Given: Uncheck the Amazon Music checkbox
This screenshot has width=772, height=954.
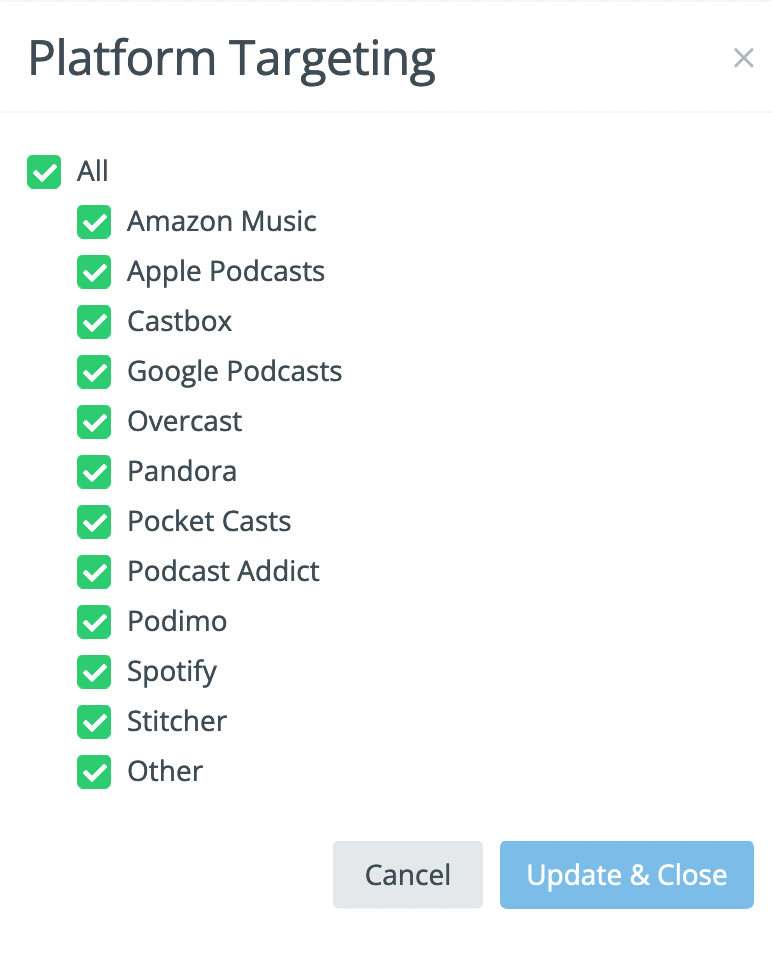Looking at the screenshot, I should (94, 221).
